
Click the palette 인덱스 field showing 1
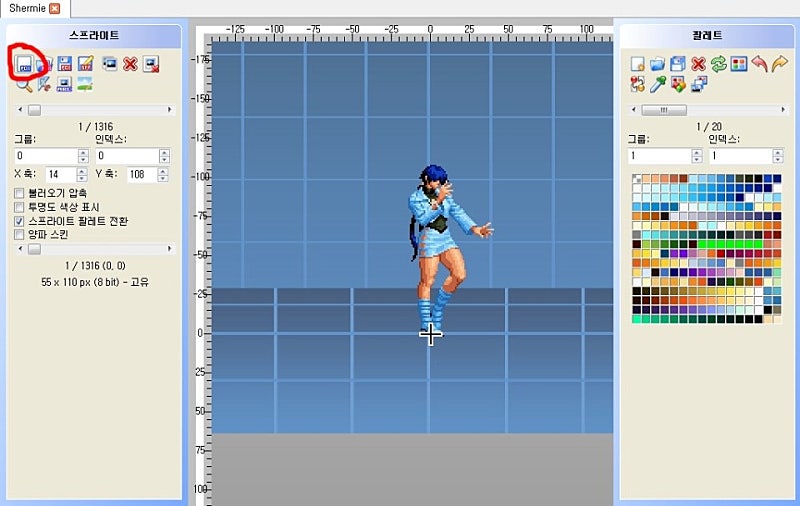[741, 156]
